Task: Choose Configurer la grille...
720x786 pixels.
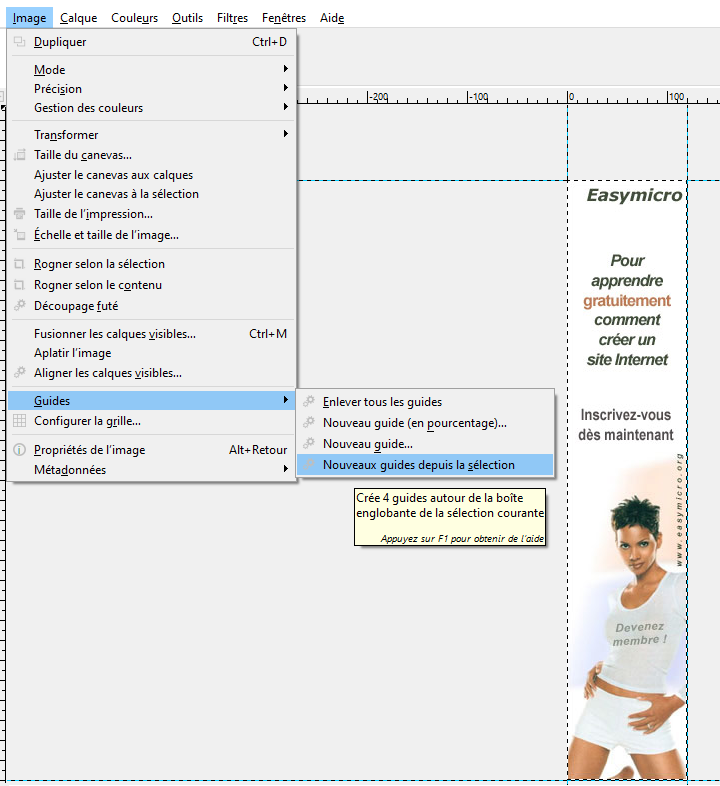Action: (152, 421)
